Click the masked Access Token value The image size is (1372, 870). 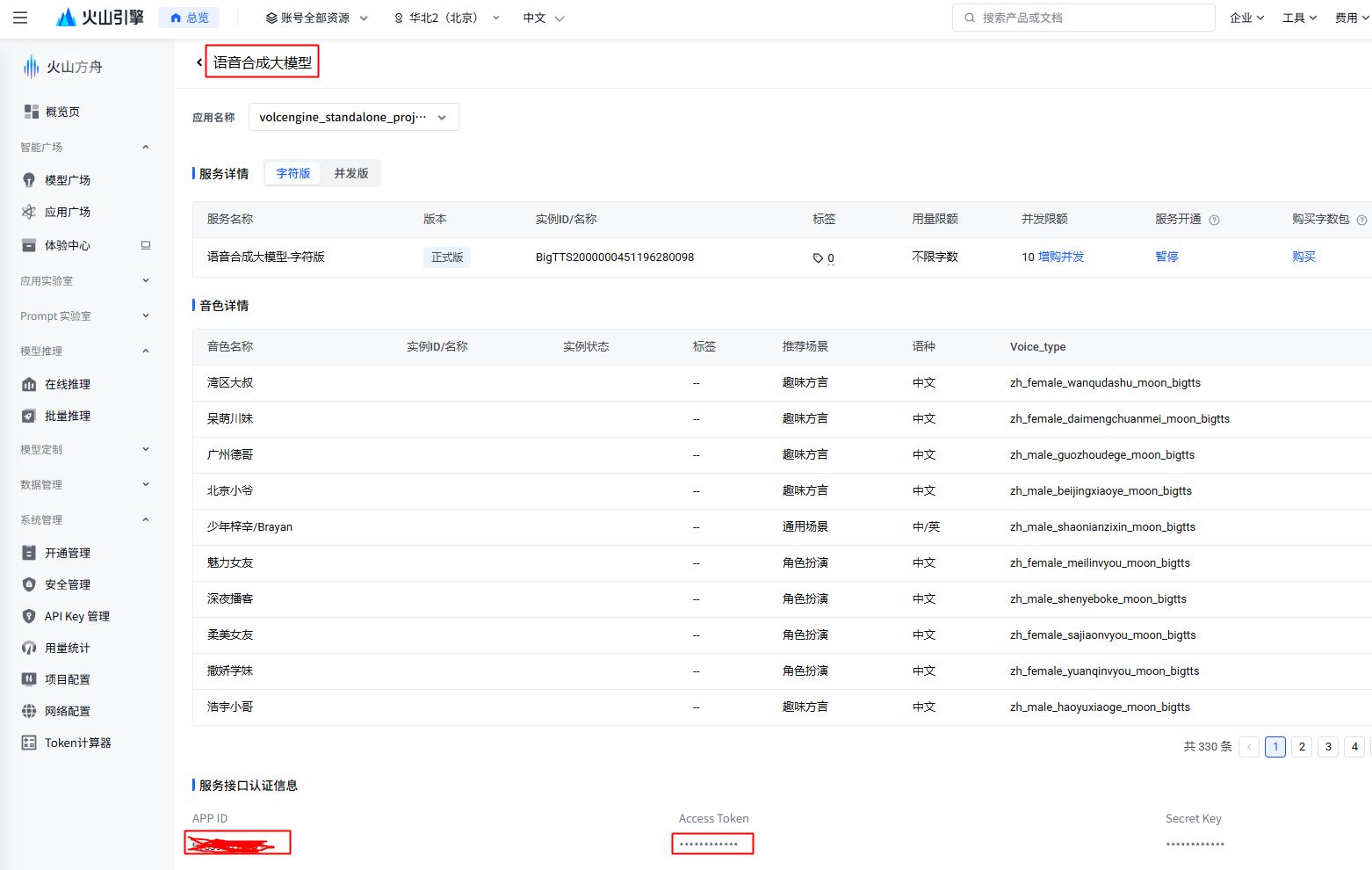tap(709, 845)
